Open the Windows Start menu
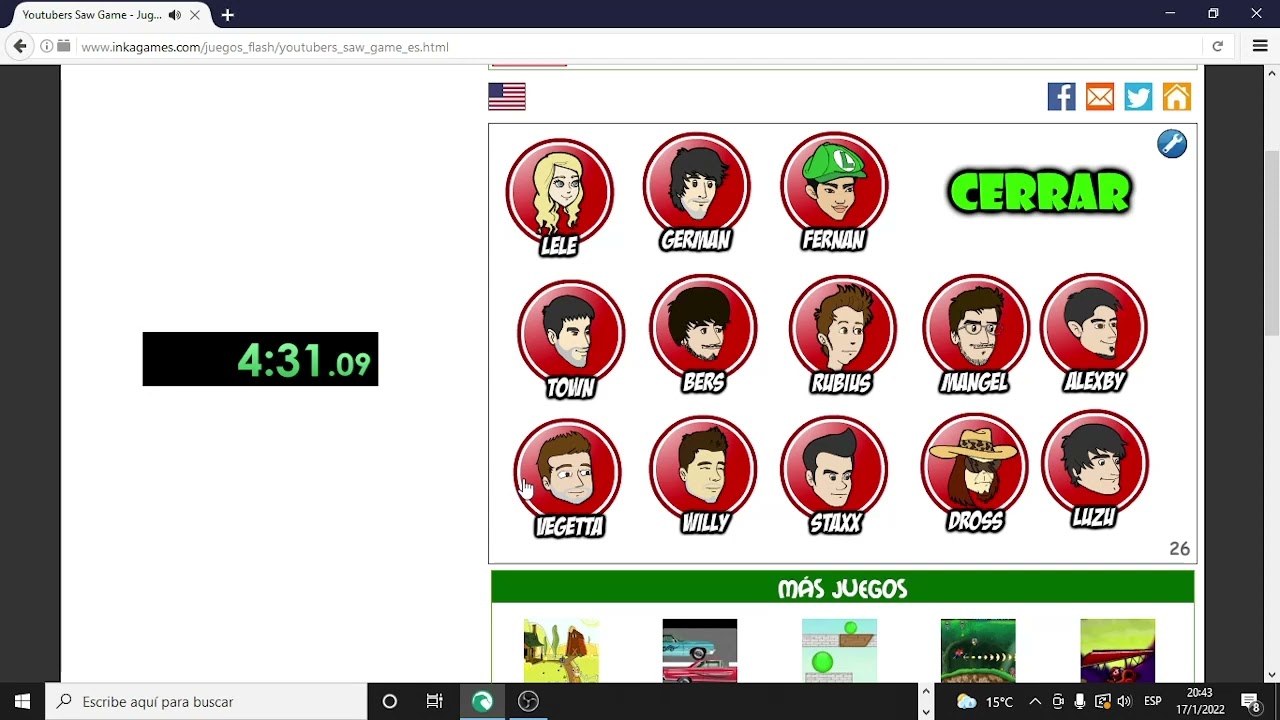 pyautogui.click(x=22, y=701)
